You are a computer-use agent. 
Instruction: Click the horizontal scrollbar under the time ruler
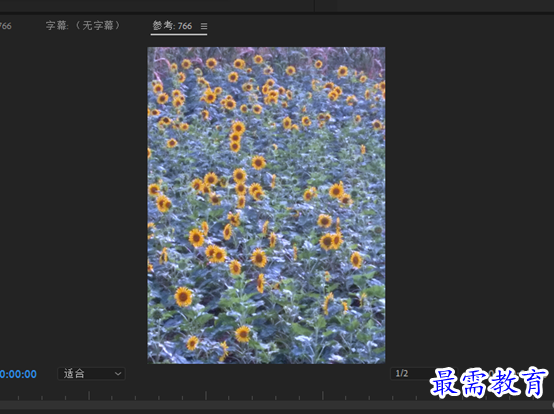coord(277,405)
